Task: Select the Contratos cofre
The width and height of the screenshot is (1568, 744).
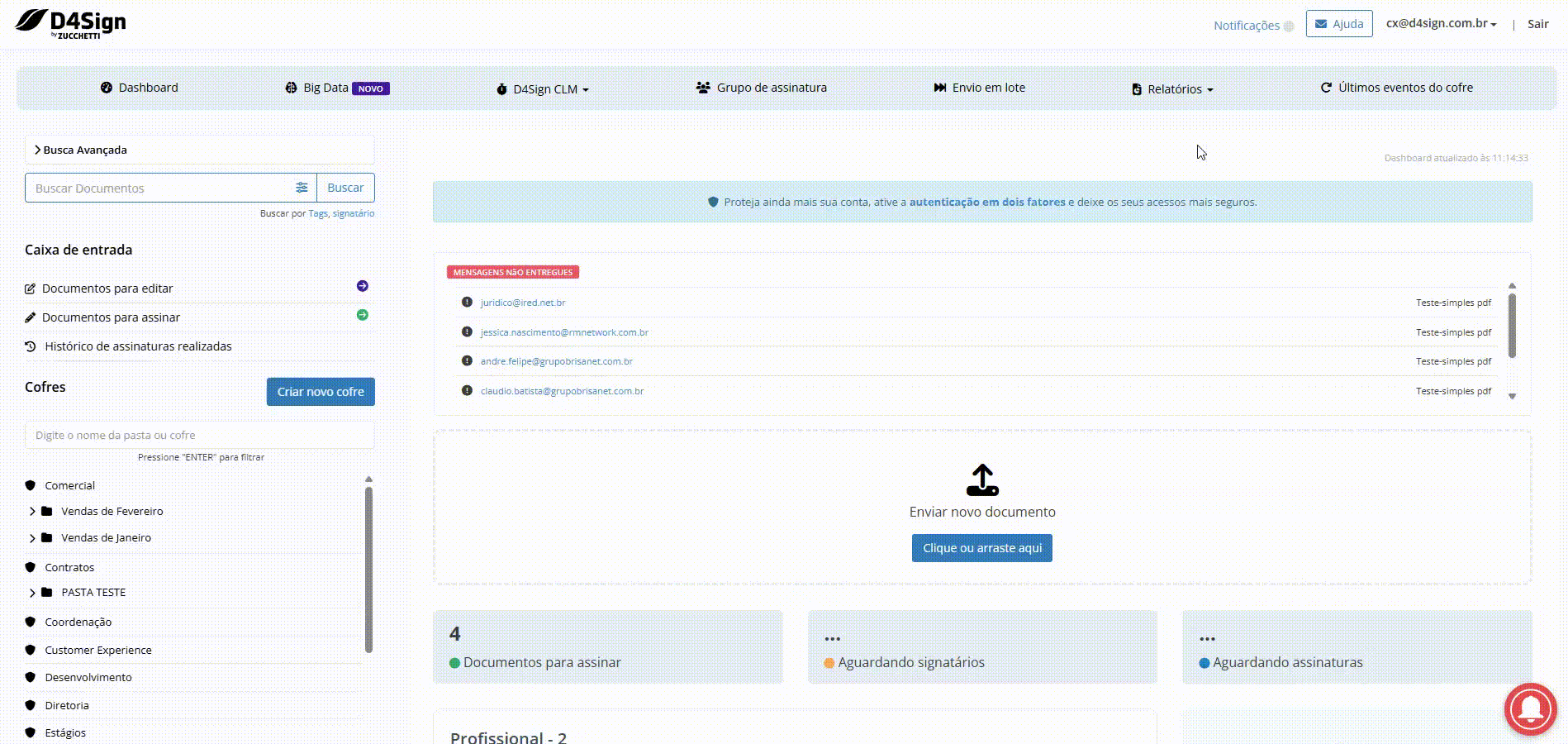Action: (x=69, y=567)
